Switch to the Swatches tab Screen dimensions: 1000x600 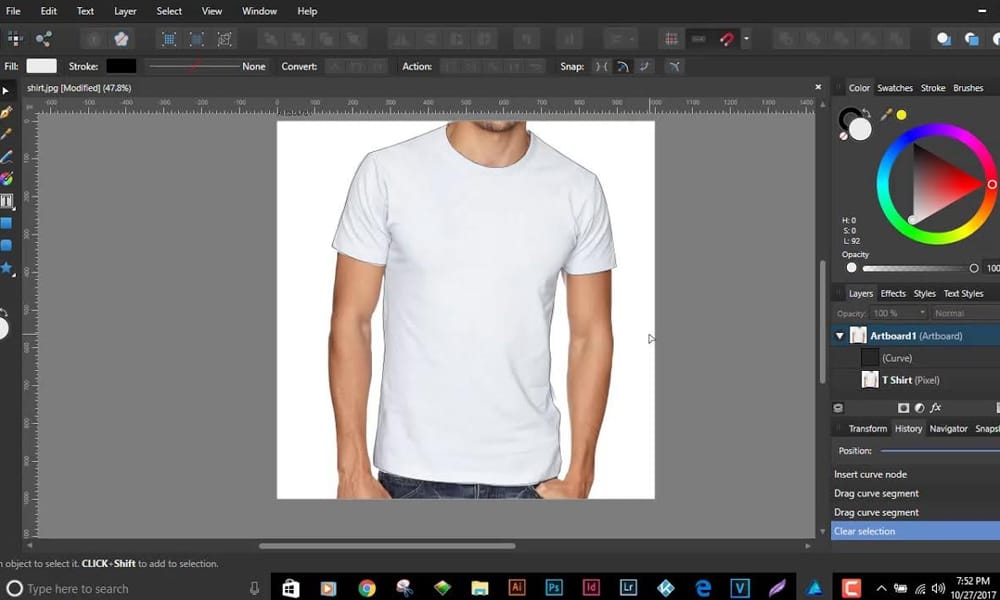(895, 87)
